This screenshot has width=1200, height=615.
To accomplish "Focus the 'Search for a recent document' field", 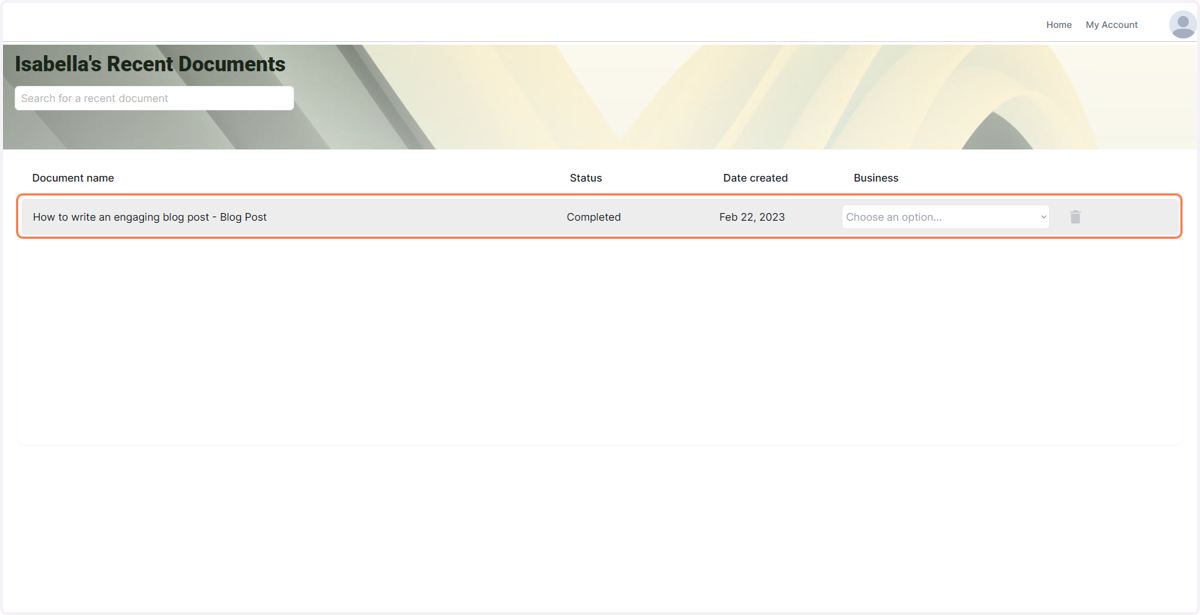I will click(154, 98).
